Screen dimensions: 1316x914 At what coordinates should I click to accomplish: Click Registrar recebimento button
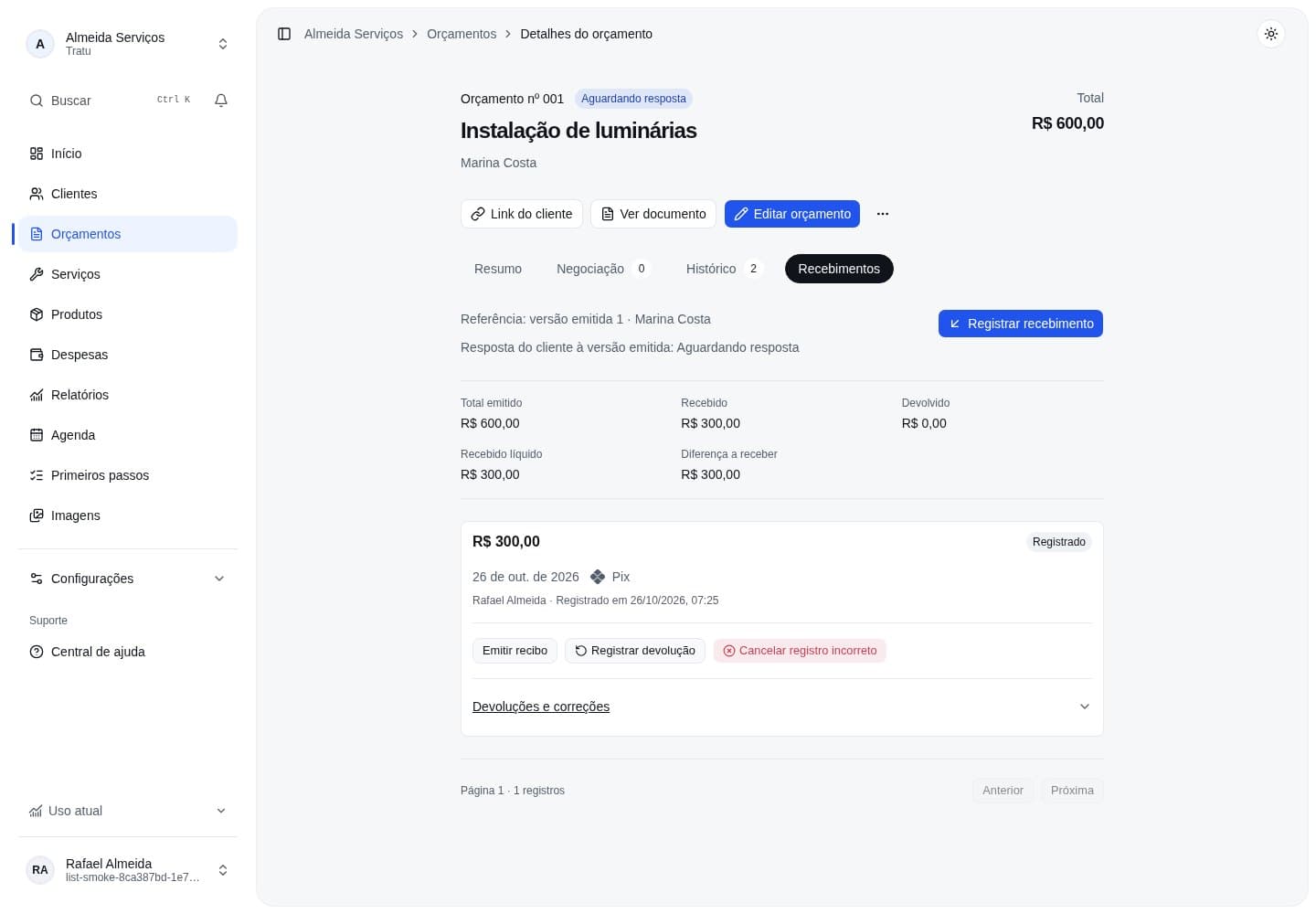click(x=1021, y=324)
